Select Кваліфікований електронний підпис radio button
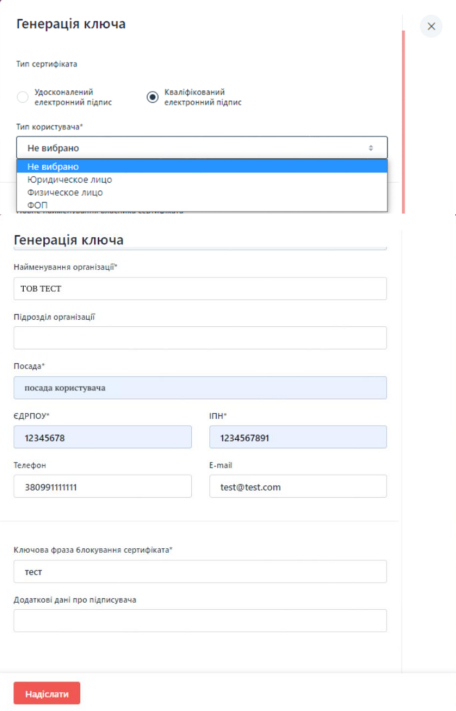The width and height of the screenshot is (456, 711). (x=152, y=97)
